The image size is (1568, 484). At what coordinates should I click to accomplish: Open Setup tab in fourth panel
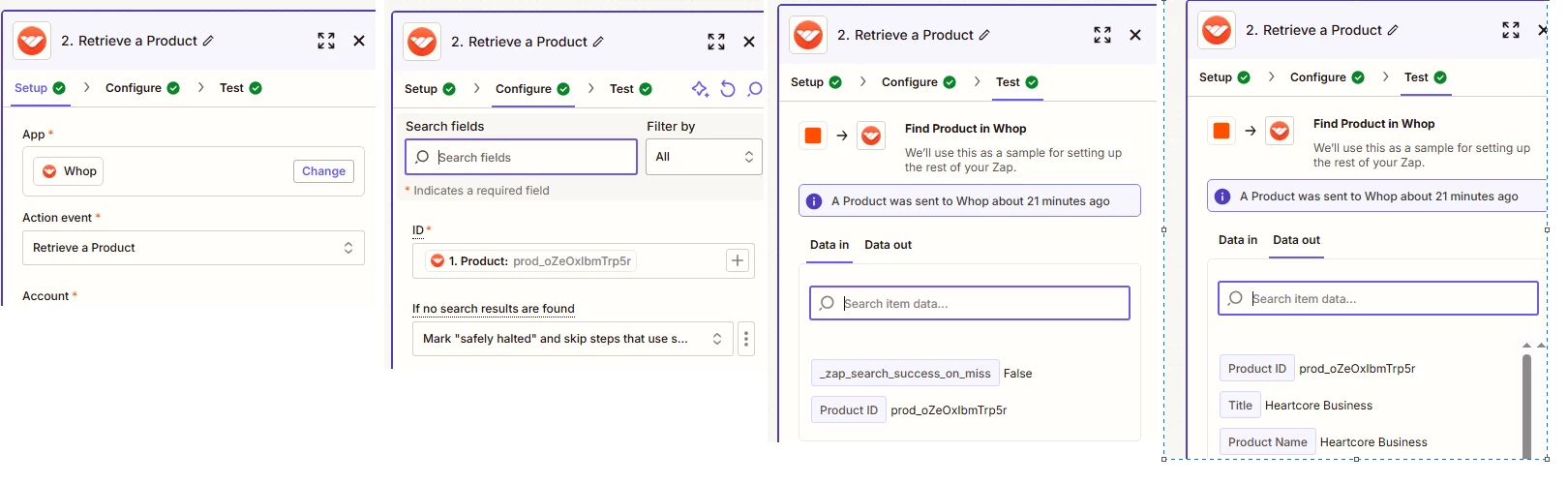[1224, 77]
